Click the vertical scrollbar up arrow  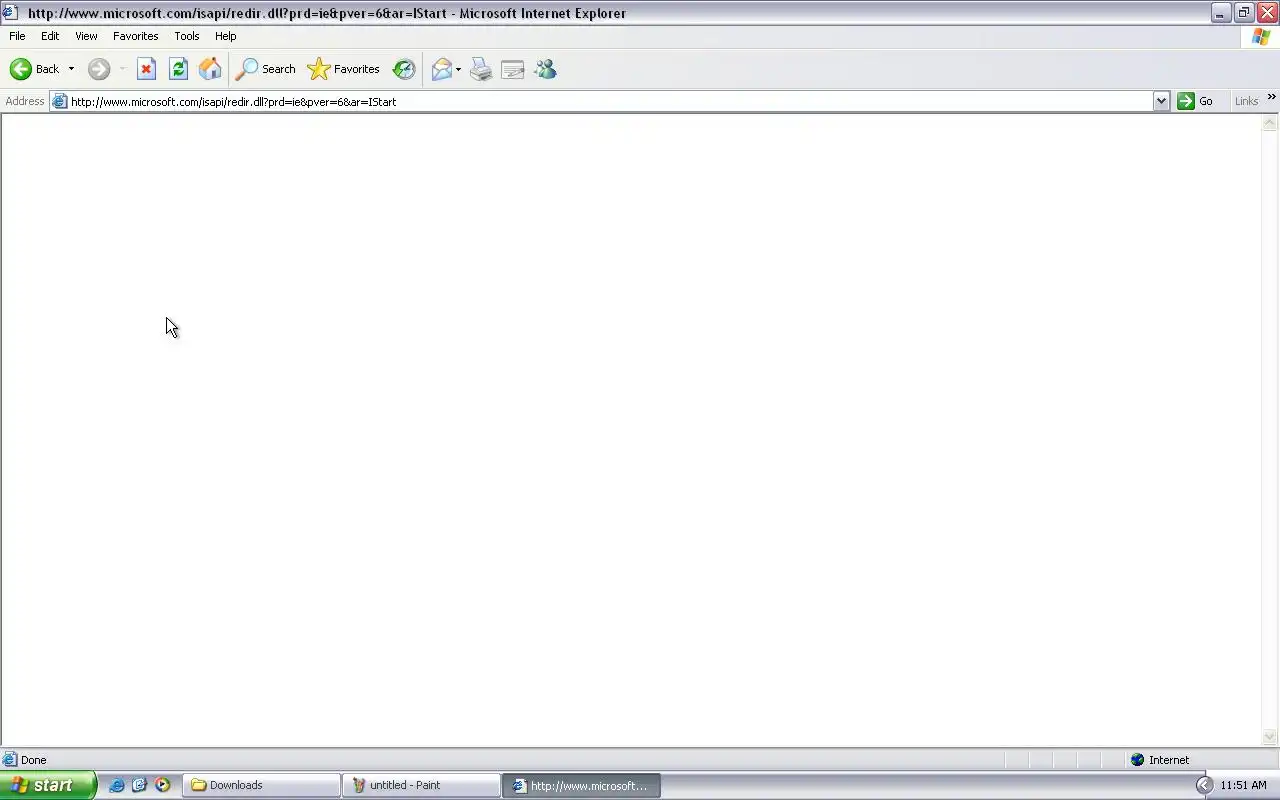coord(1270,123)
